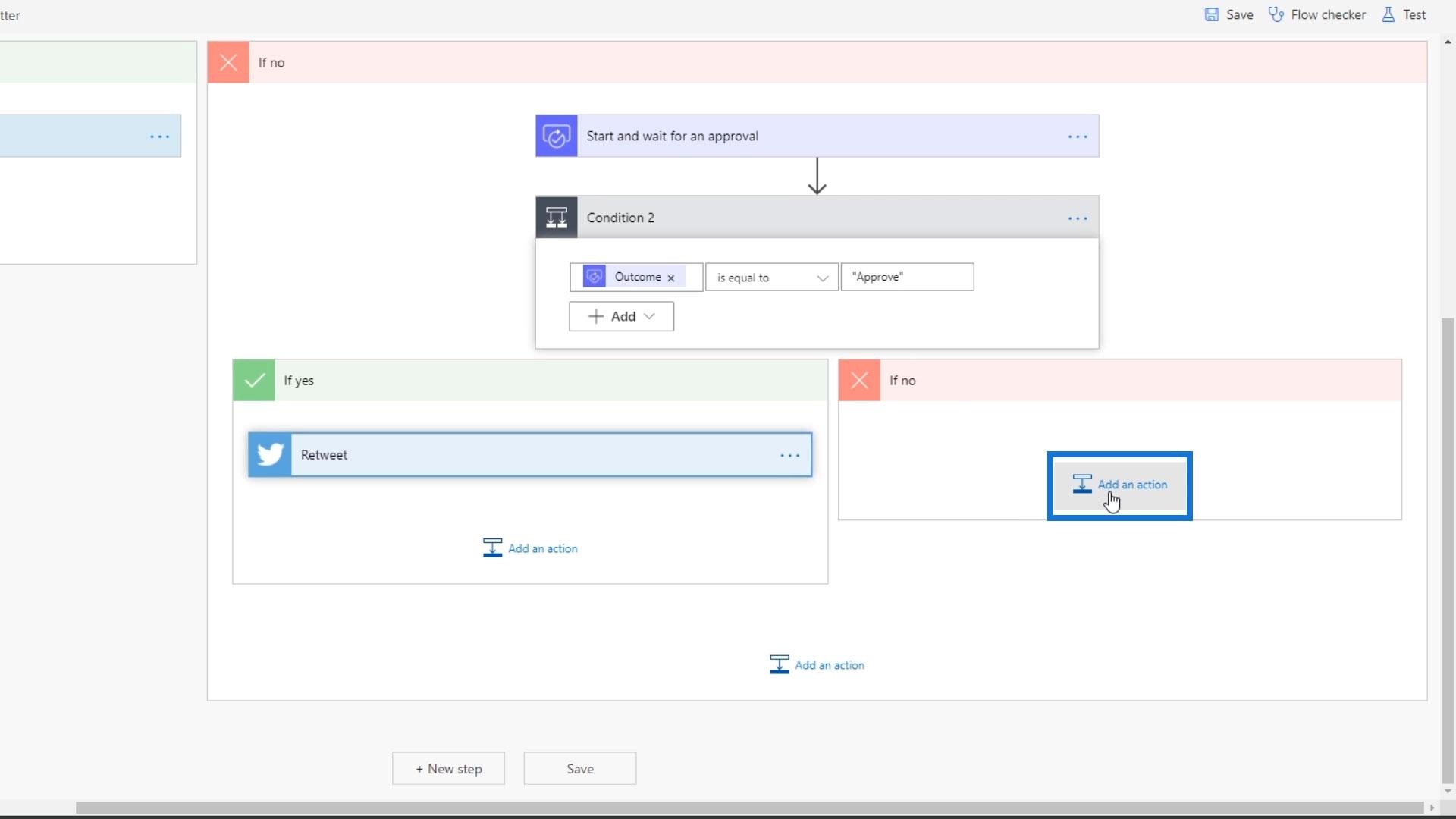The image size is (1456, 819).
Task: Click the red X icon in inner If no
Action: coord(859,381)
